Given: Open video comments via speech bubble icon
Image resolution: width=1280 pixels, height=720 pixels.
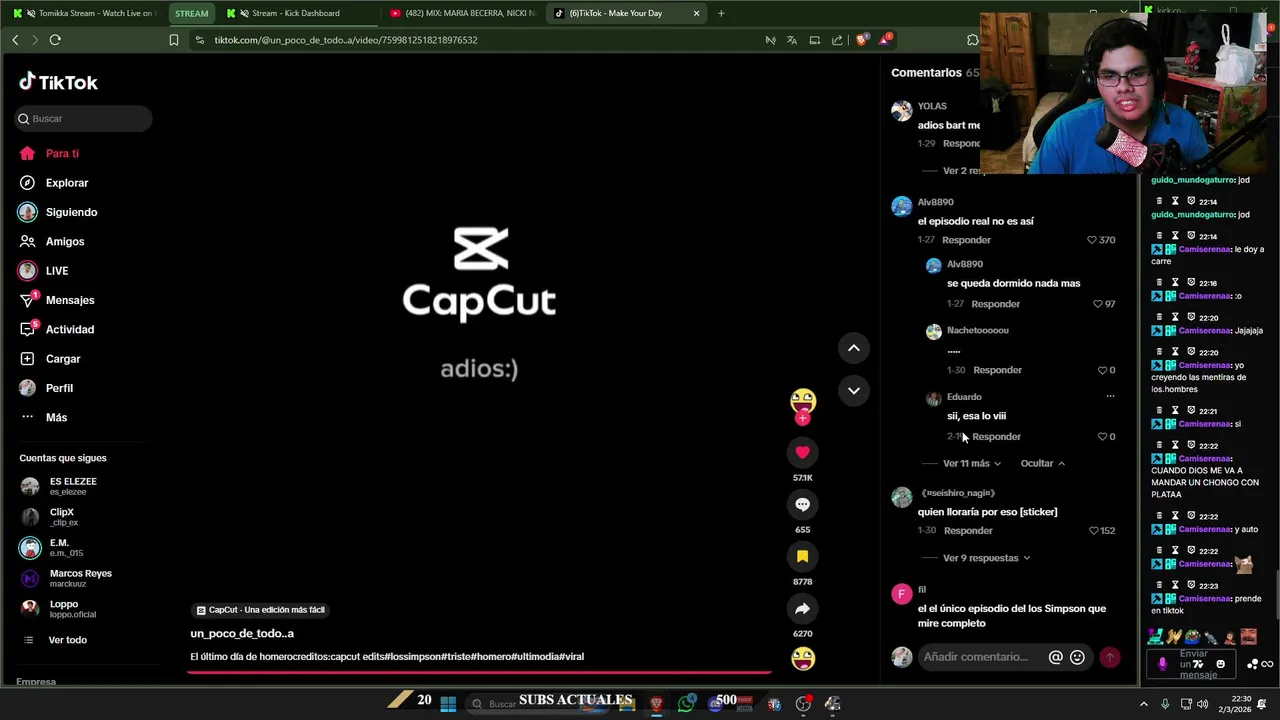Looking at the screenshot, I should pyautogui.click(x=802, y=504).
